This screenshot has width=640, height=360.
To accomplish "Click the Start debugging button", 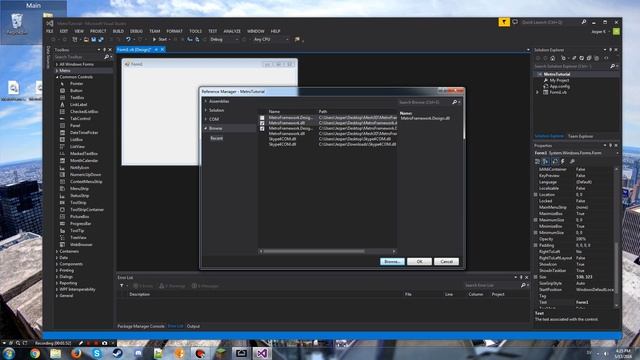I will 160,40.
